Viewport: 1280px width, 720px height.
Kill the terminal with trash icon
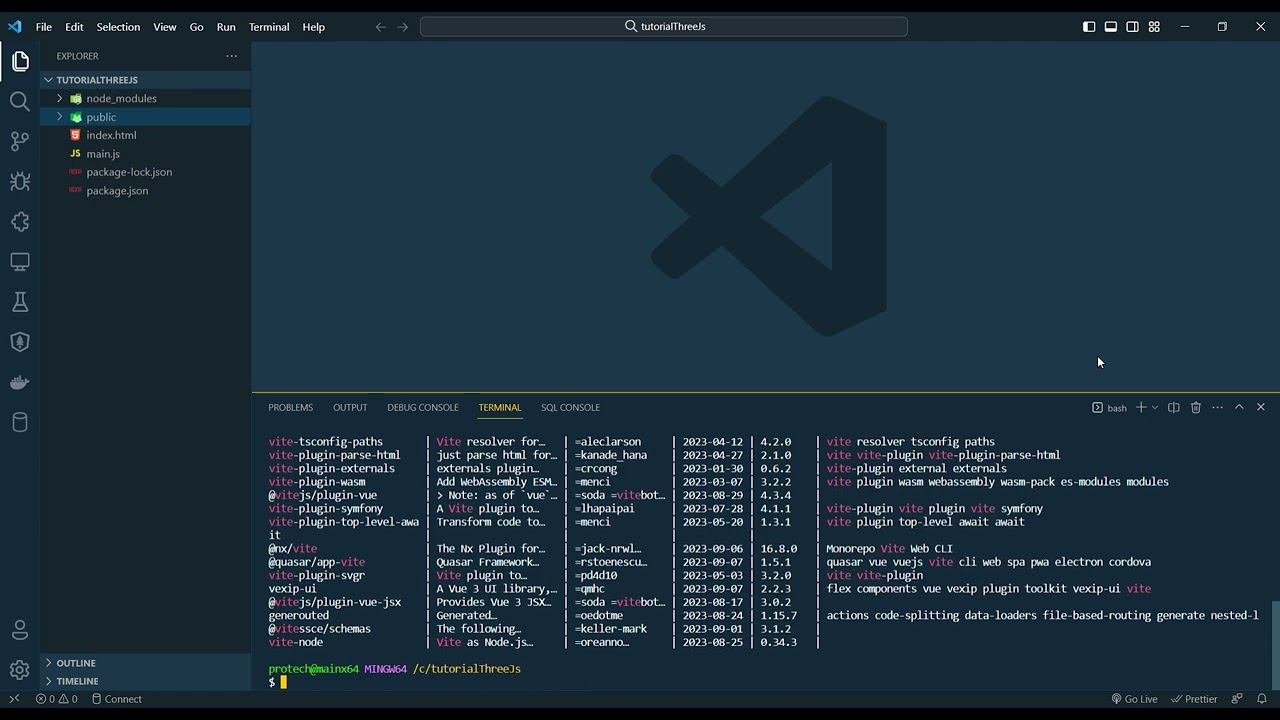coord(1196,407)
